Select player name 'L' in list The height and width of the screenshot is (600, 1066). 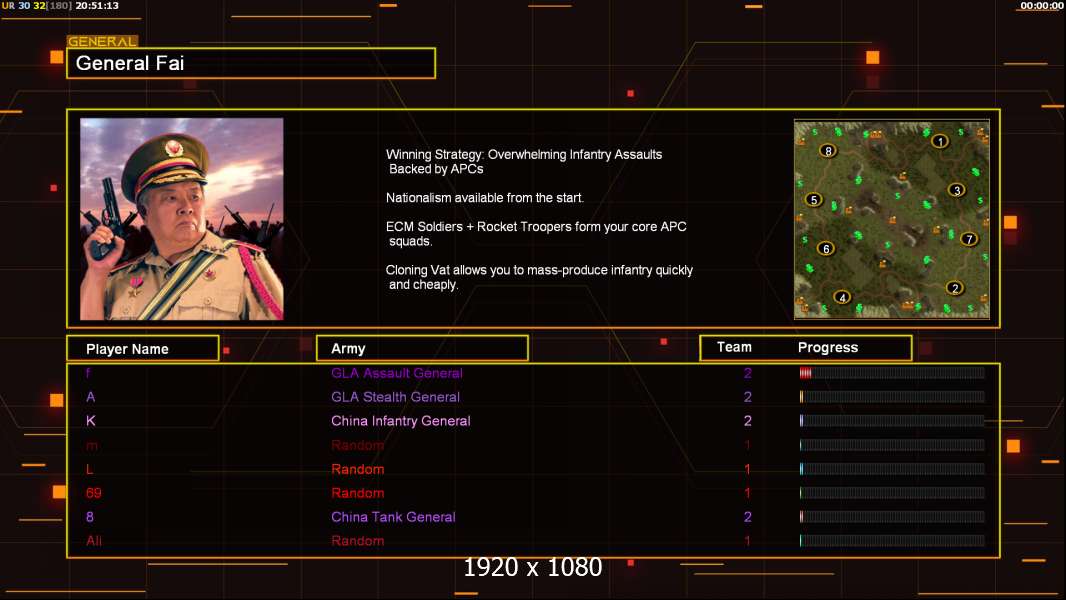(89, 469)
